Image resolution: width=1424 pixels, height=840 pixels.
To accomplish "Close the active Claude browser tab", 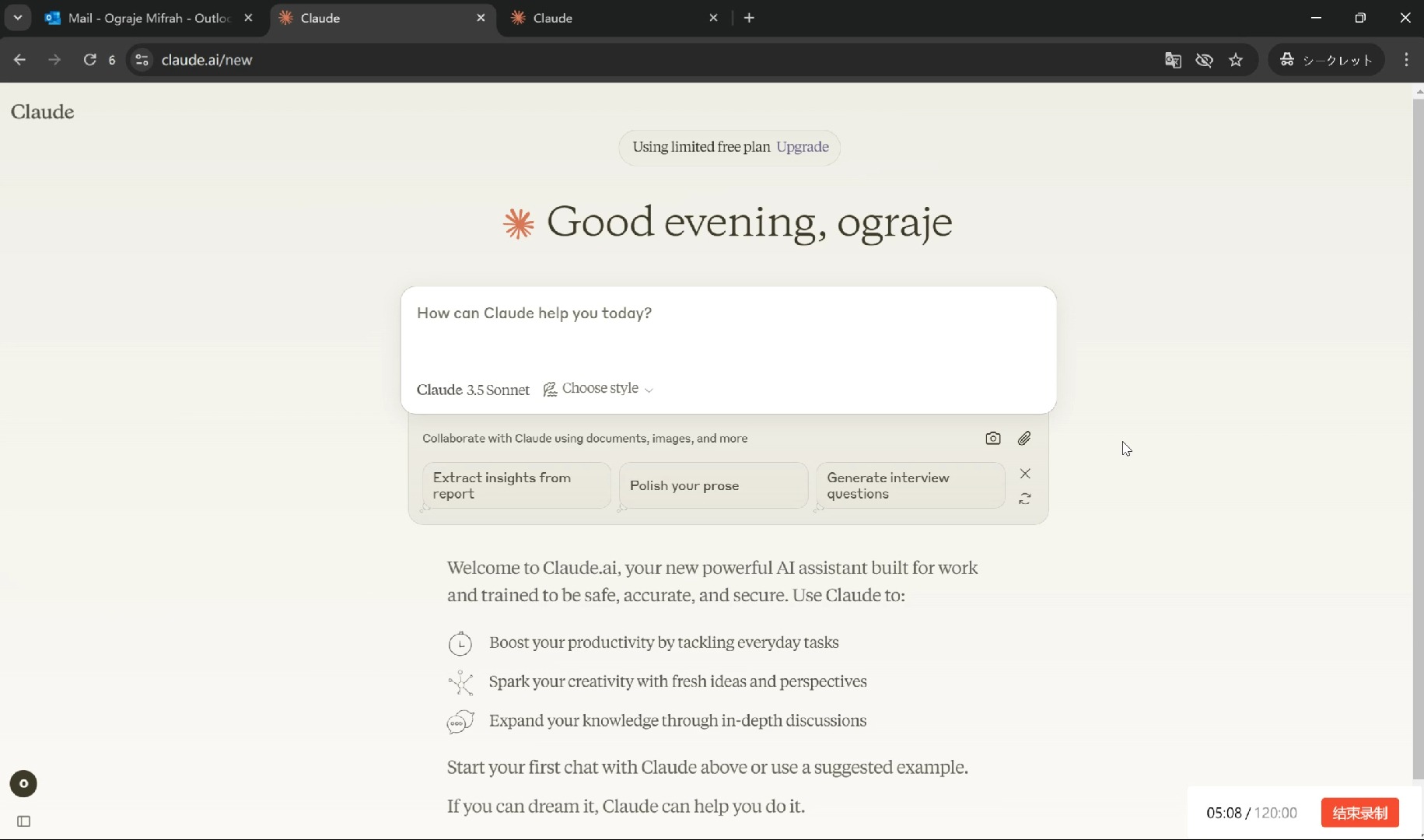I will coord(481,18).
